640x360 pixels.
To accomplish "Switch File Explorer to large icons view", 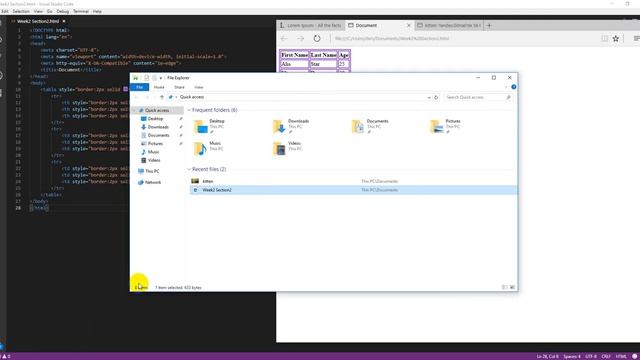I will (x=512, y=287).
